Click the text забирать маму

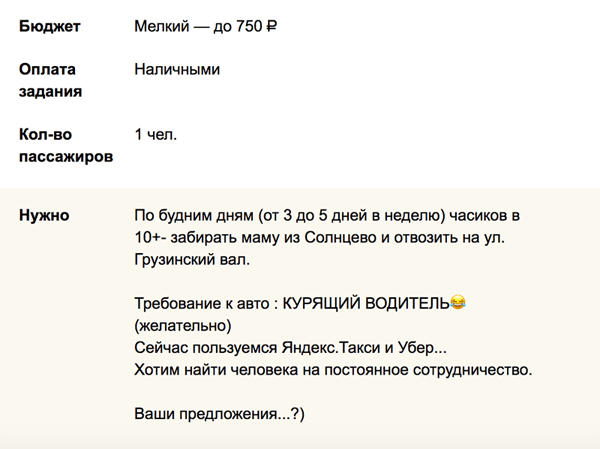[x=225, y=238]
